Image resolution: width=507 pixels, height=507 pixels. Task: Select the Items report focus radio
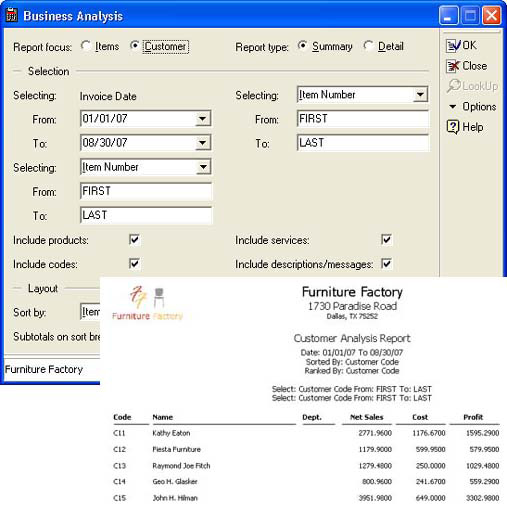[86, 46]
